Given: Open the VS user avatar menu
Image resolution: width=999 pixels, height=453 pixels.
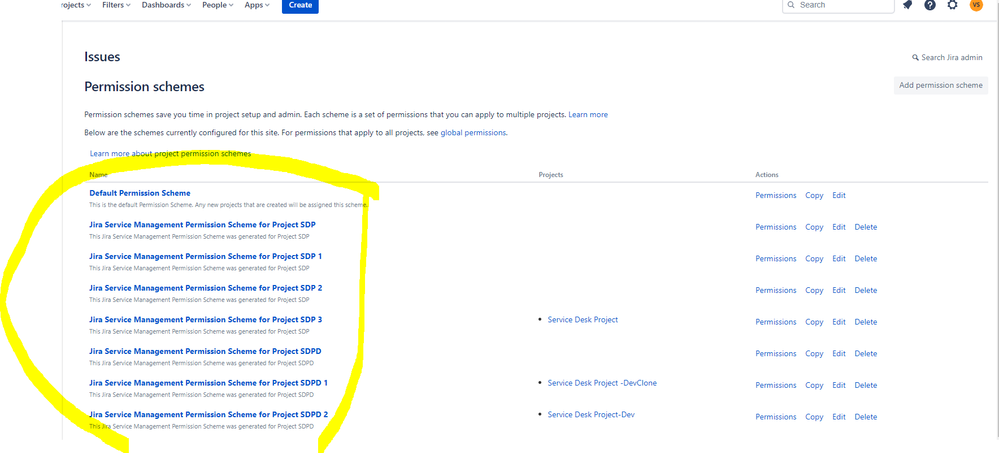Looking at the screenshot, I should coord(976,4).
